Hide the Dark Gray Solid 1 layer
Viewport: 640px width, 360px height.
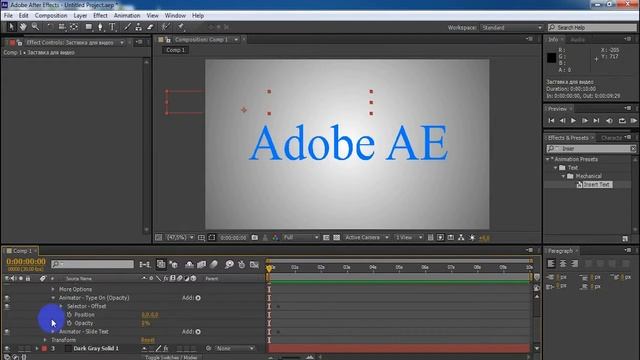(x=7, y=348)
